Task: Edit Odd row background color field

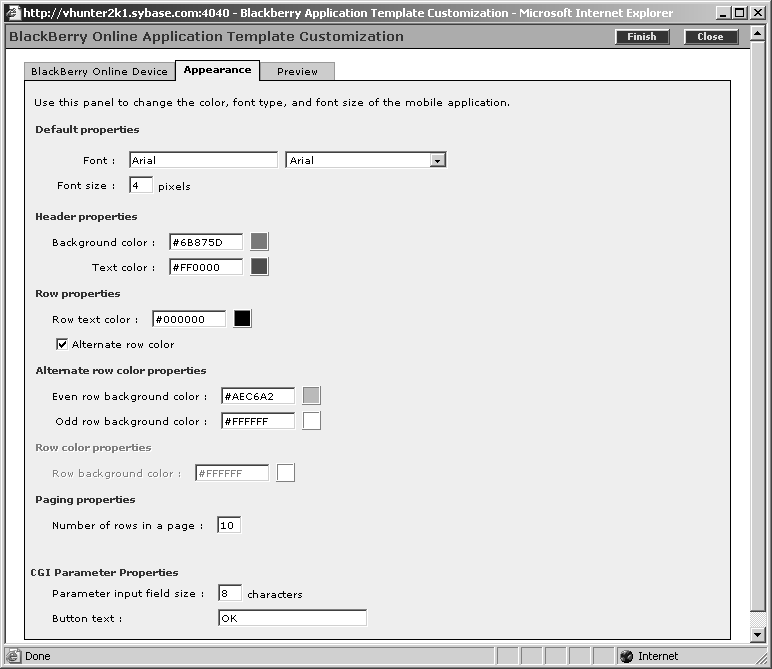Action: 258,421
